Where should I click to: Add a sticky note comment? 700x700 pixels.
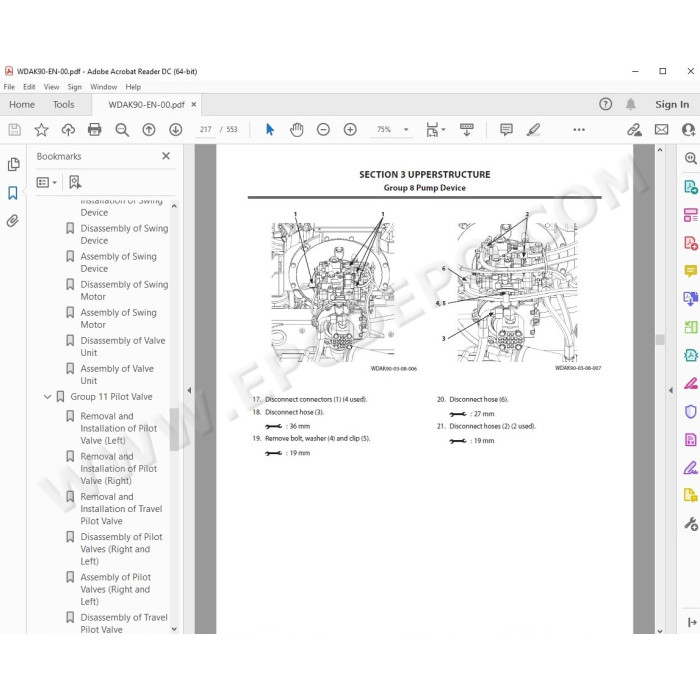[x=506, y=130]
